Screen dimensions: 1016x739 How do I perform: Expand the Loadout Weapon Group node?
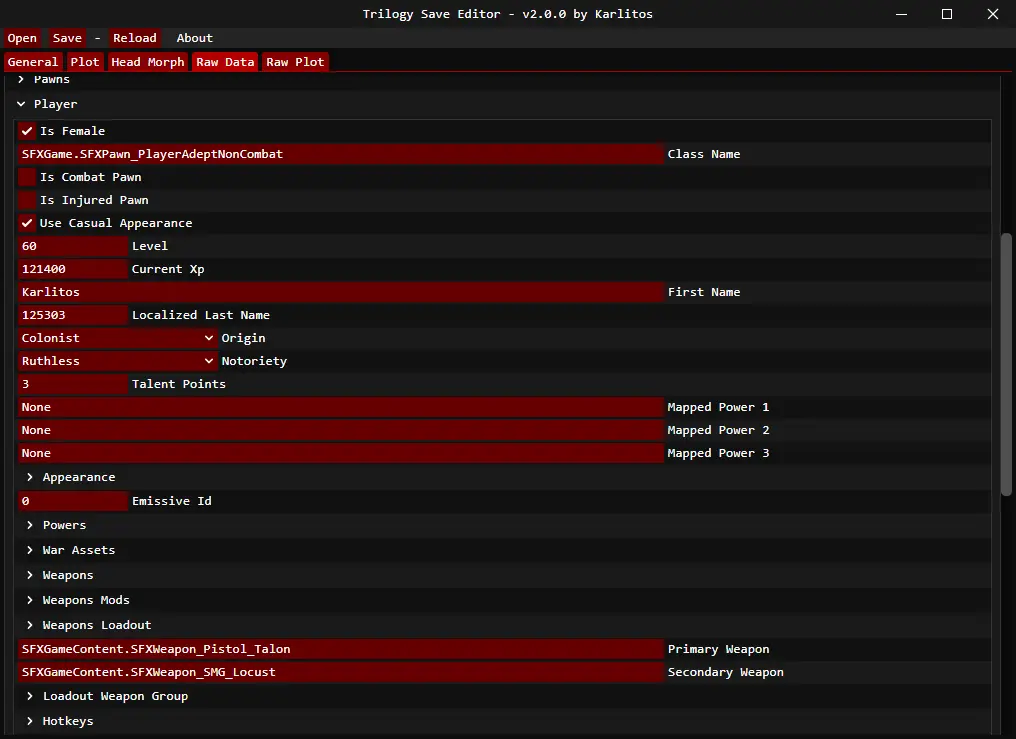click(x=30, y=696)
